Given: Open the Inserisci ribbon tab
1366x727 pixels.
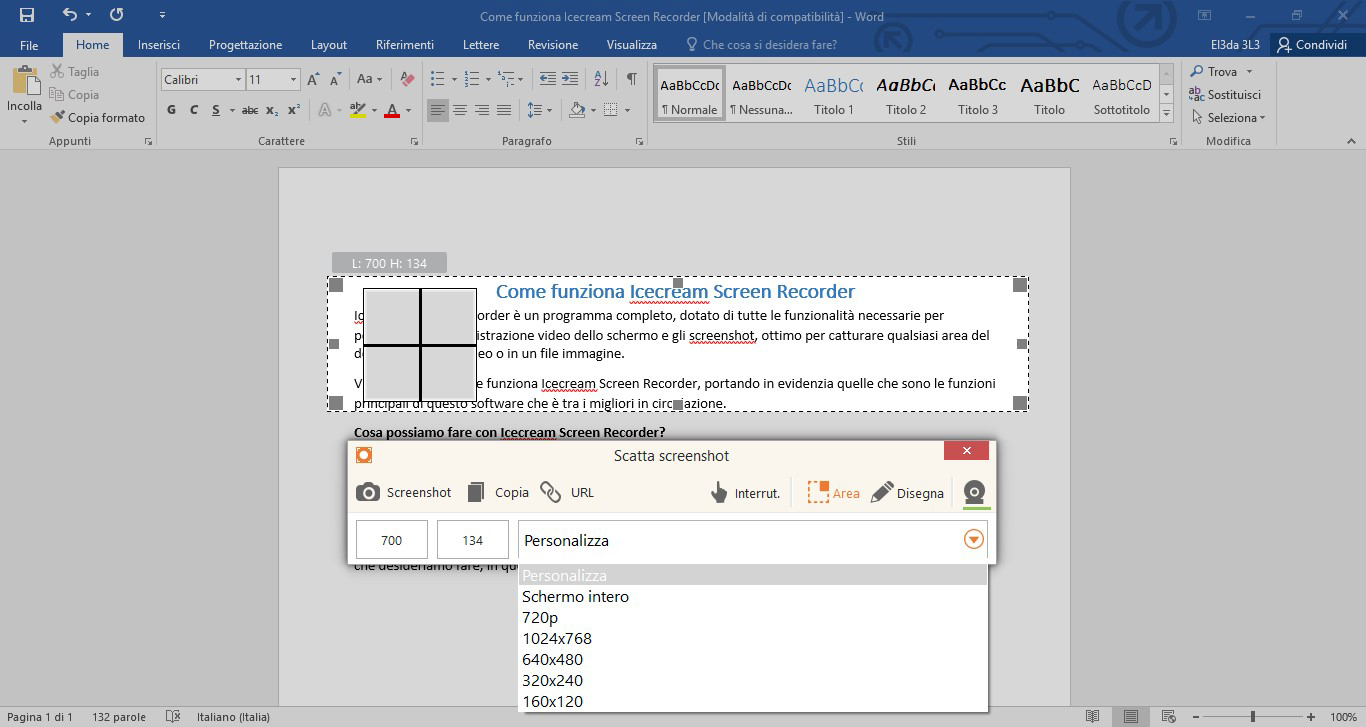Looking at the screenshot, I should pos(159,45).
